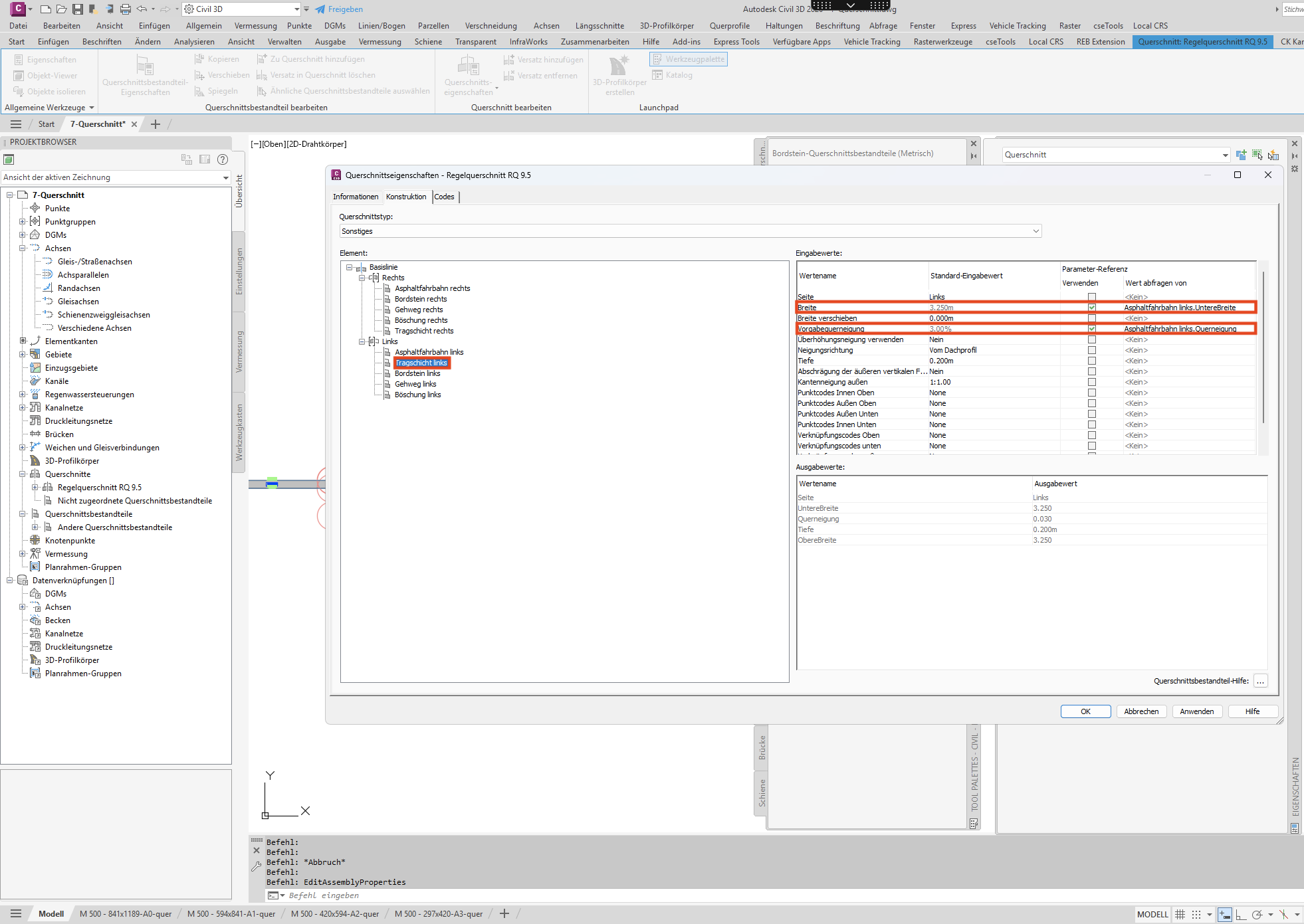Click the grid display icon in status bar
This screenshot has width=1304, height=924.
1180,914
